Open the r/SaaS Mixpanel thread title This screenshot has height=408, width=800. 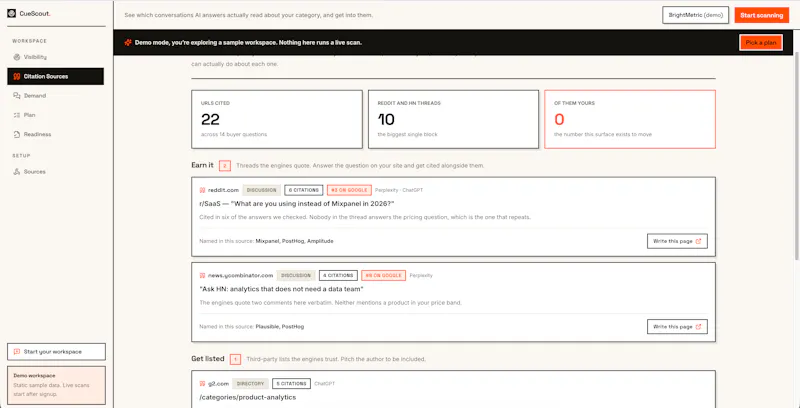[297, 204]
